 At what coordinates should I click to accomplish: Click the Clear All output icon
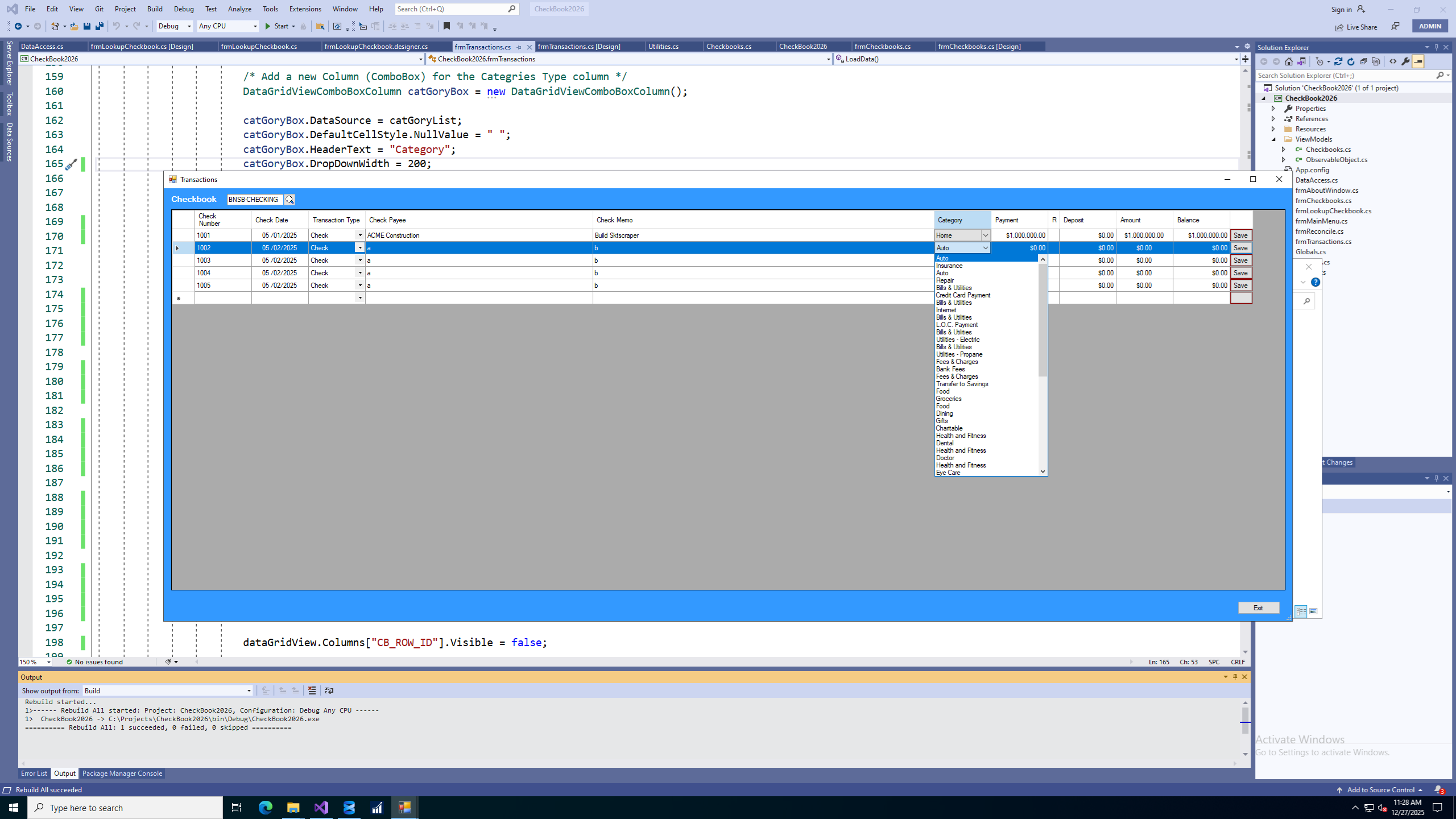[x=312, y=690]
